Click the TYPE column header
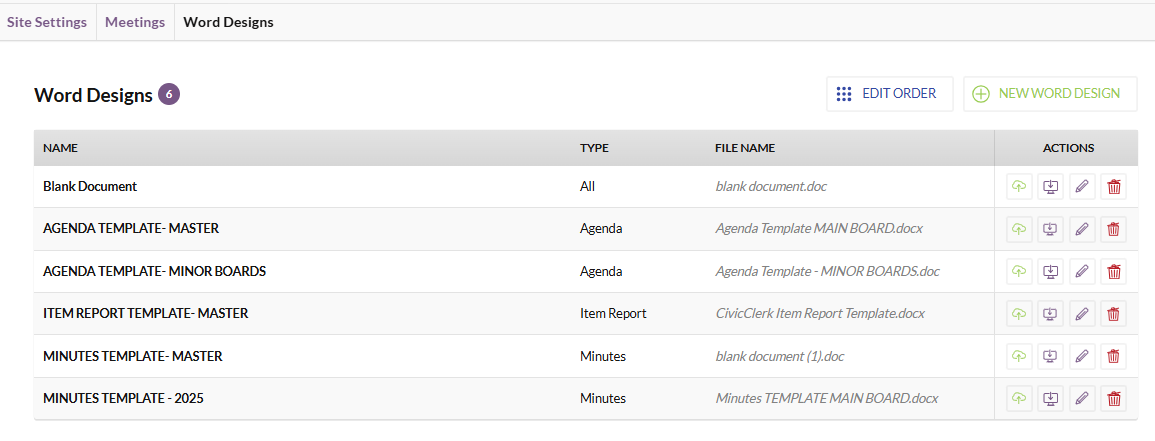 pyautogui.click(x=594, y=148)
